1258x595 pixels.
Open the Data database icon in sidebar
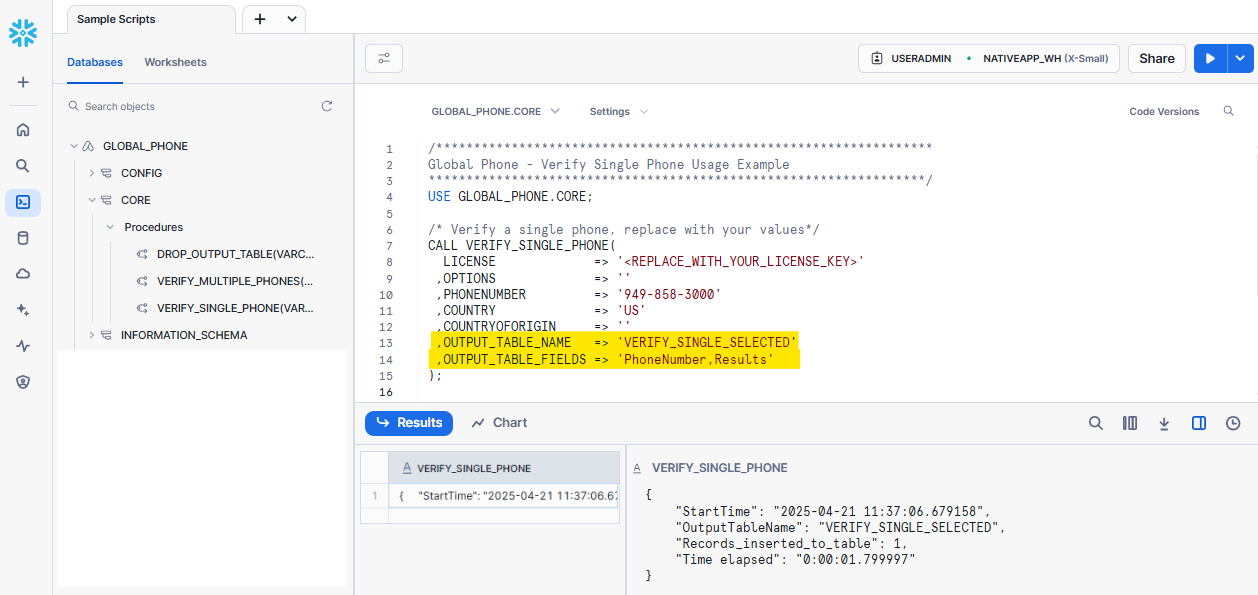[x=23, y=238]
